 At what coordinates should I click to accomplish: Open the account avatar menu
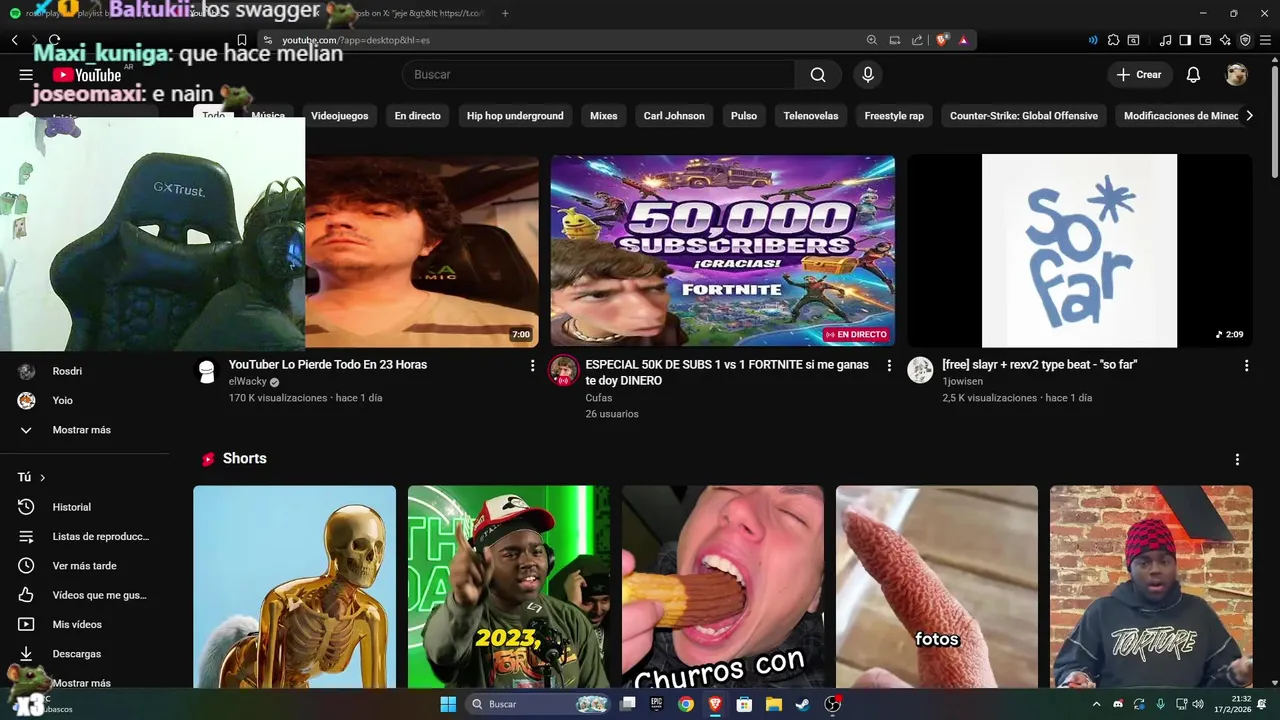(x=1237, y=75)
